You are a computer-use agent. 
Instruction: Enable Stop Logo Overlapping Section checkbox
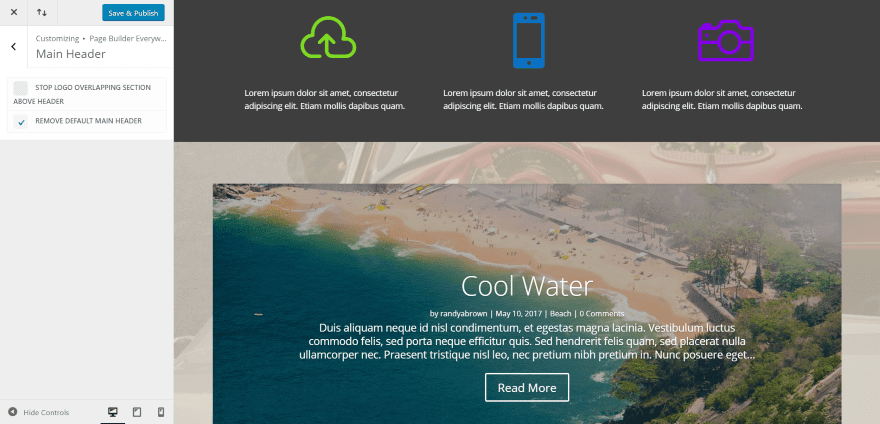click(x=21, y=88)
